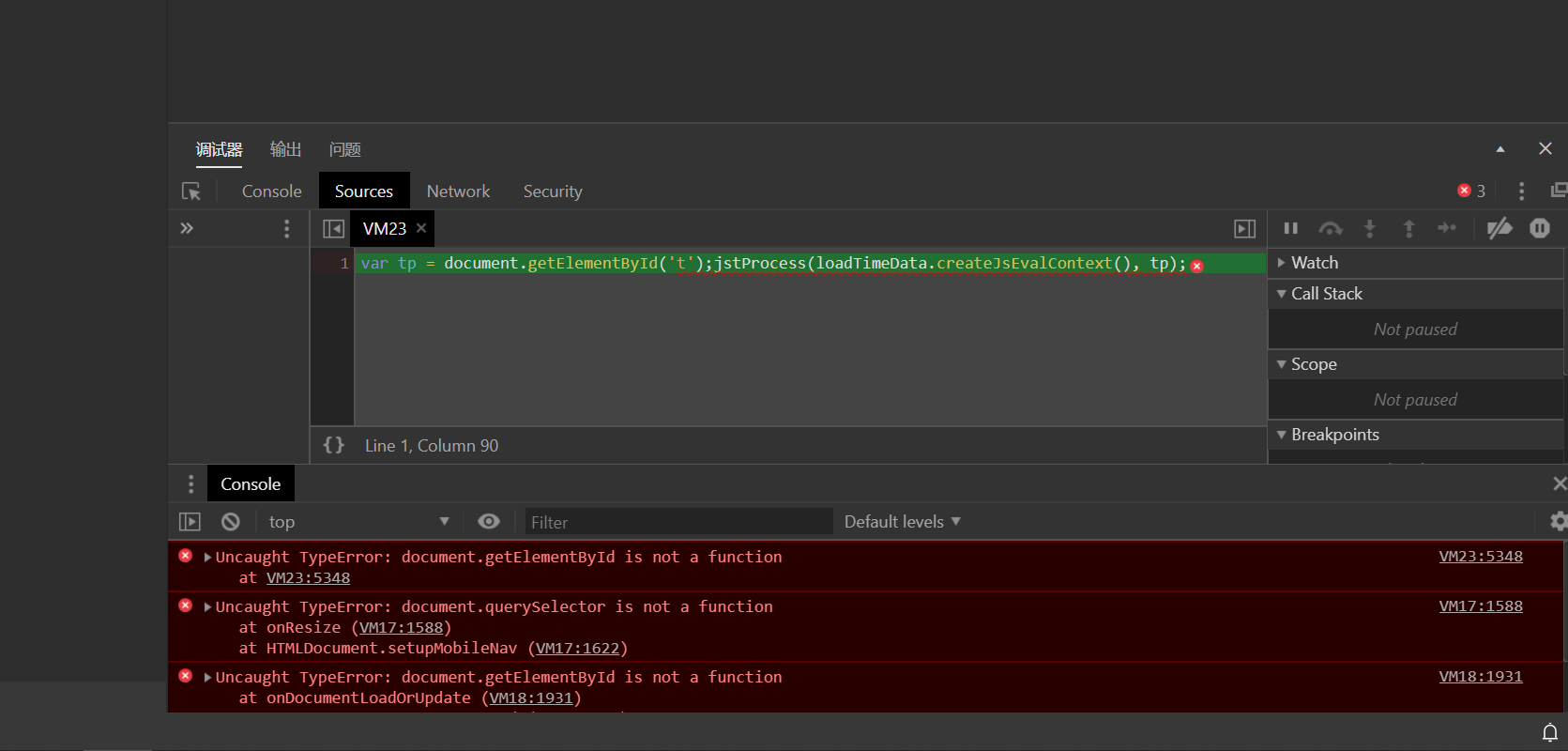The width and height of the screenshot is (1568, 751).
Task: Click the Step debugger arrow button
Action: (x=1447, y=228)
